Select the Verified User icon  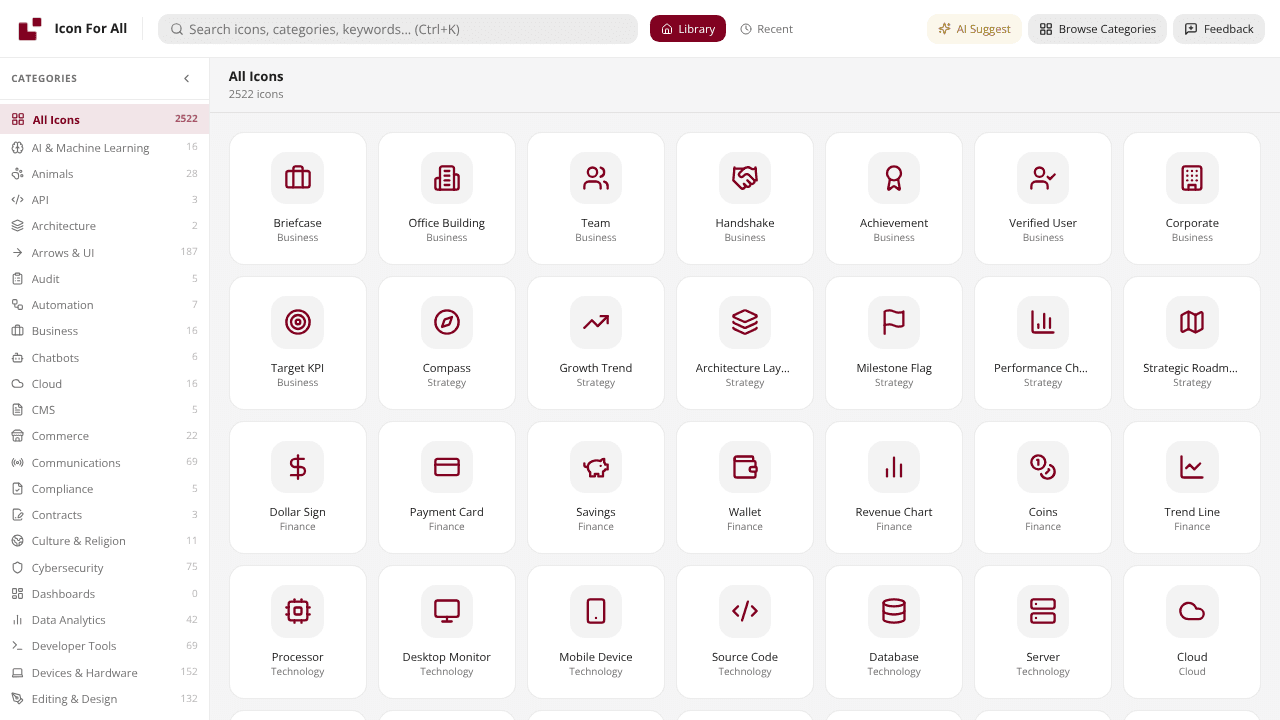point(1043,198)
